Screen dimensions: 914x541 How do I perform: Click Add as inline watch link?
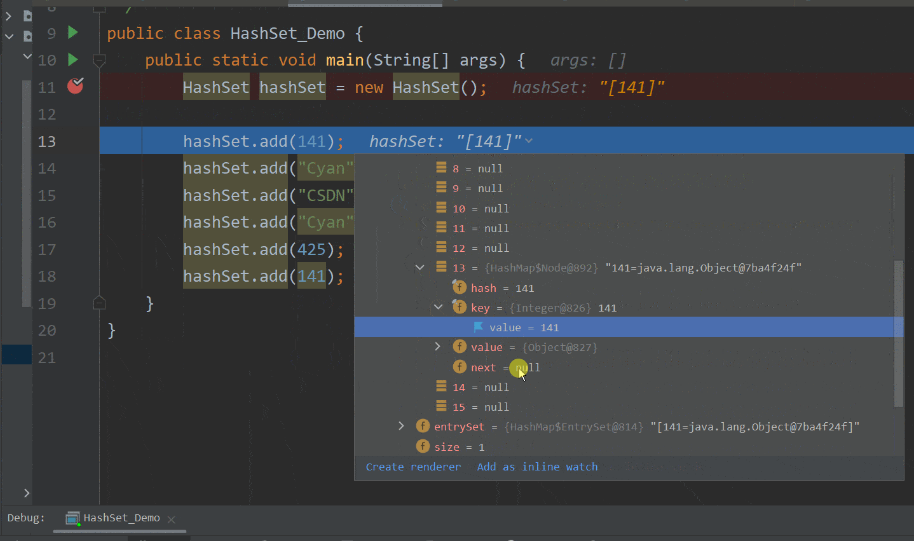tap(537, 467)
